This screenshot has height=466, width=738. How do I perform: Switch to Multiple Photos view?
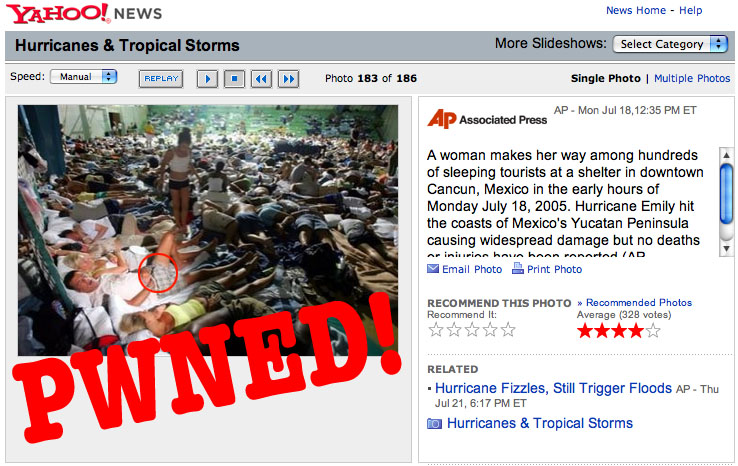pyautogui.click(x=692, y=78)
